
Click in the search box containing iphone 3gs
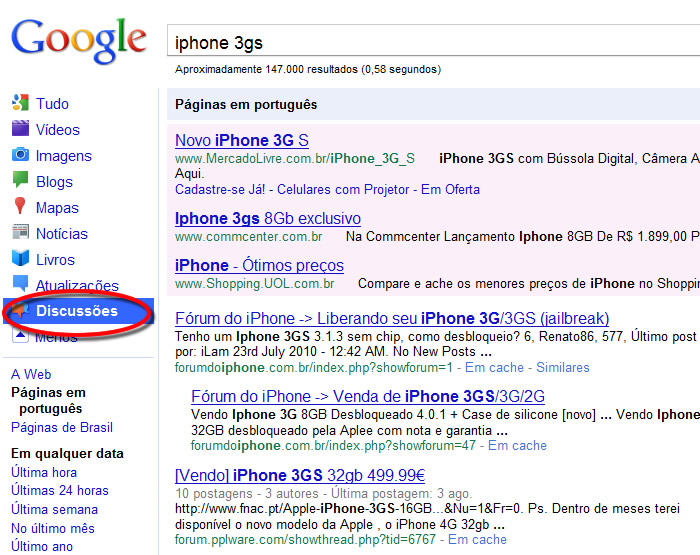430,42
